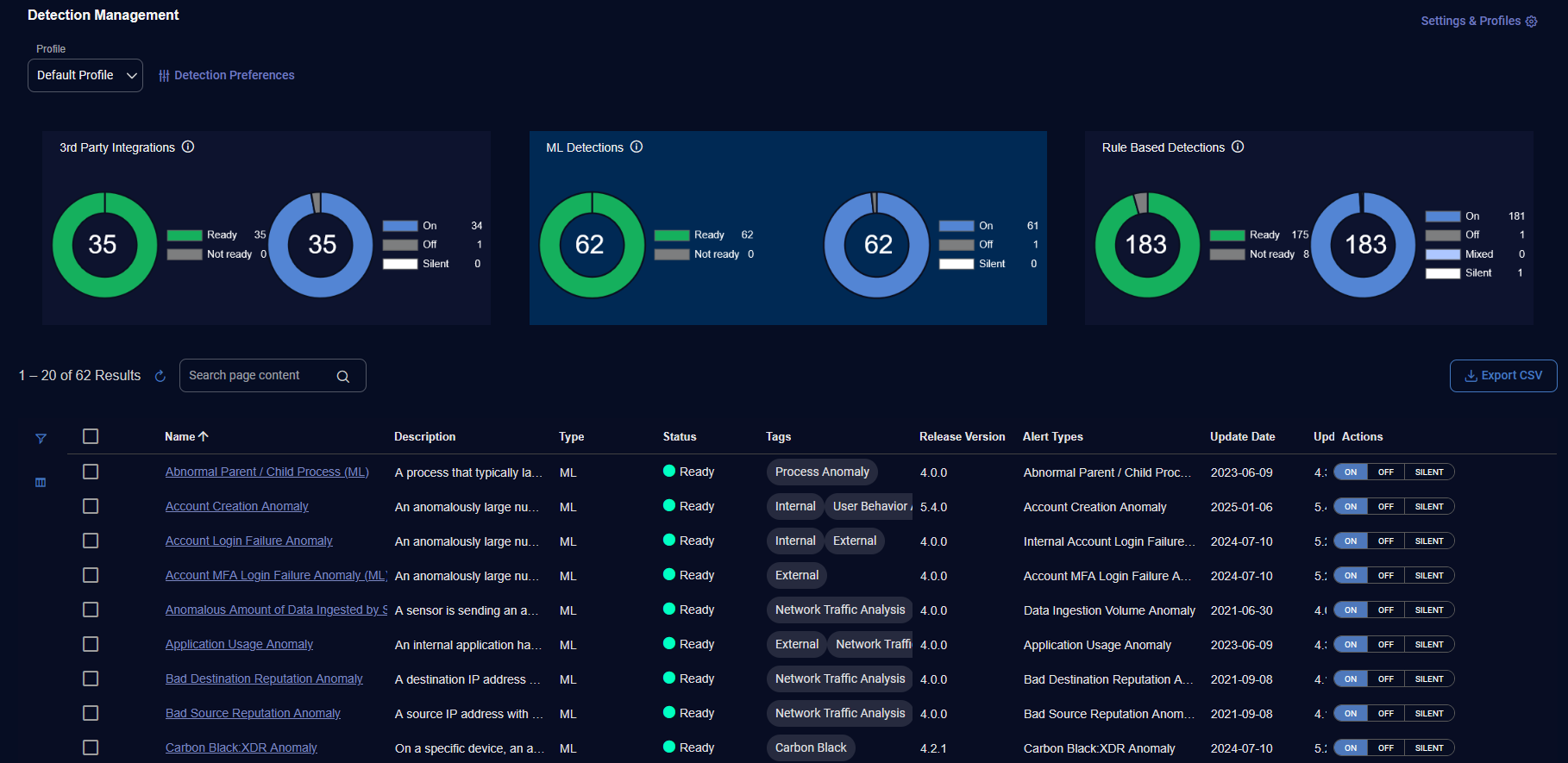Check the Account MFA Login Failure row

click(91, 575)
